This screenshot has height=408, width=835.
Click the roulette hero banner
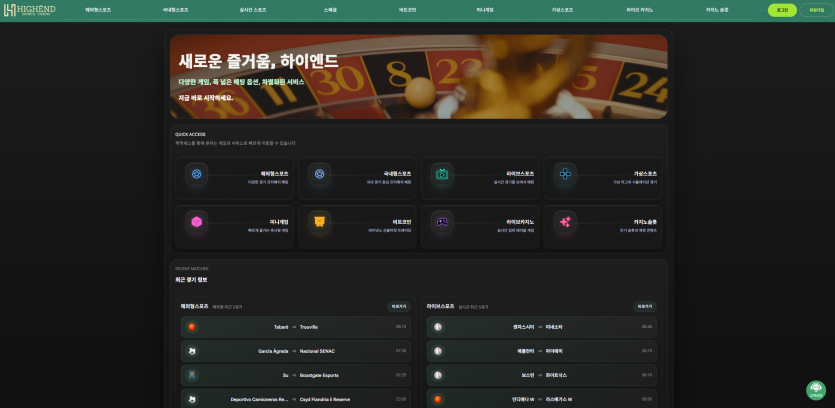(x=419, y=77)
